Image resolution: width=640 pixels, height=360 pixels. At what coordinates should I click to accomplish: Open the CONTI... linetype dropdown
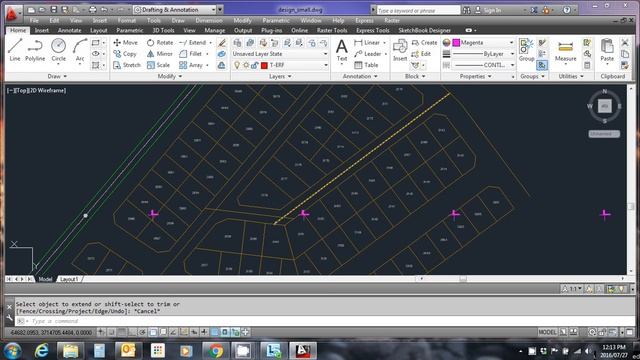click(483, 65)
